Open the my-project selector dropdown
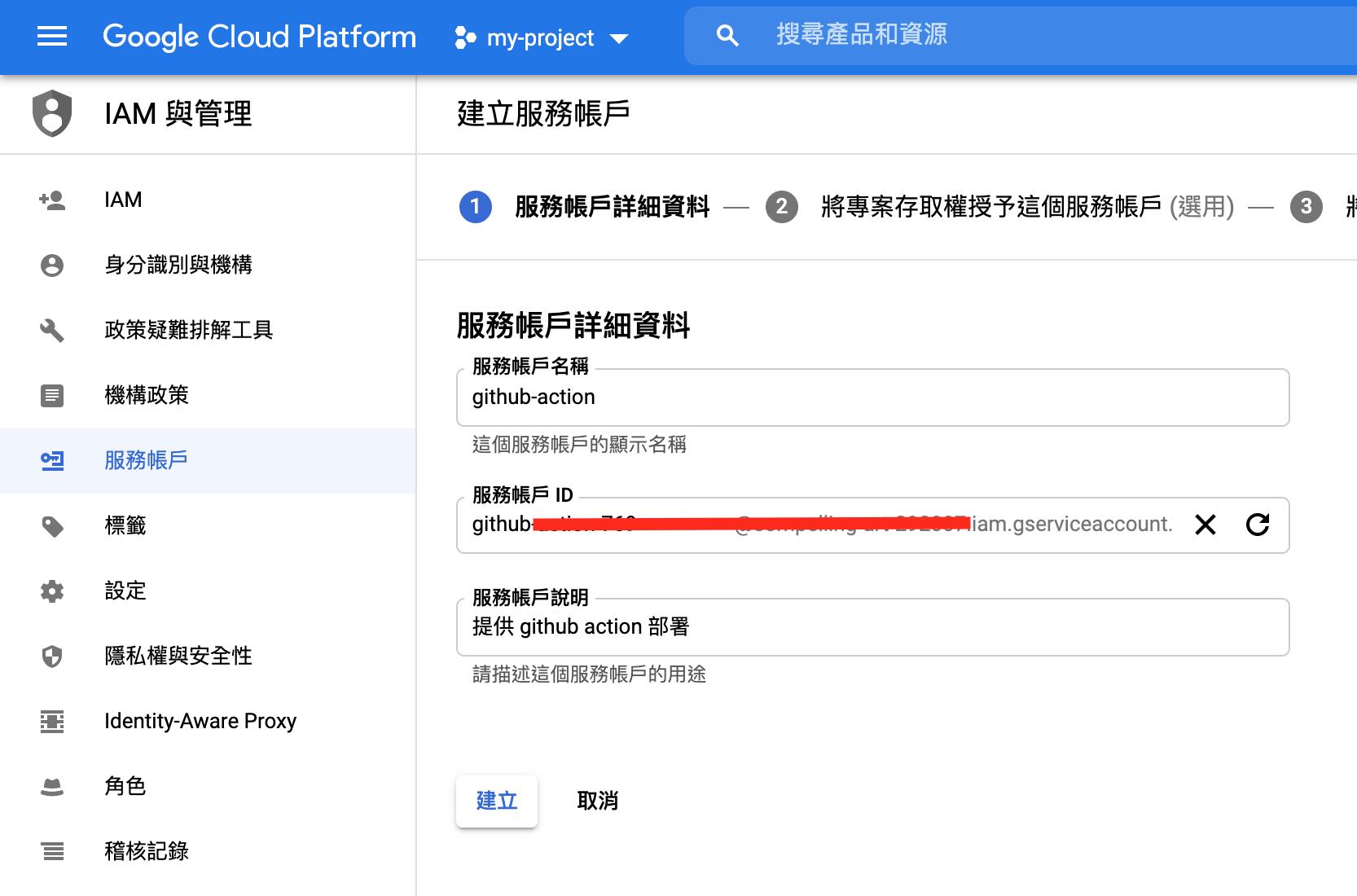Screen dimensions: 1357x896 tap(542, 38)
